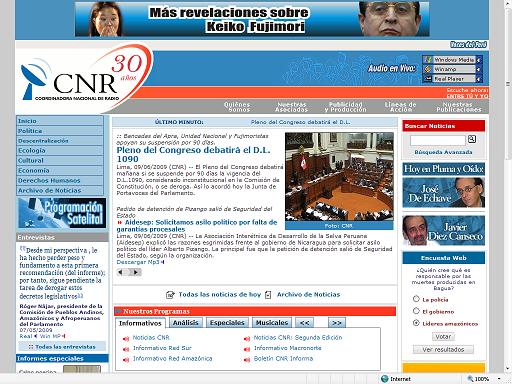Open Publicidad y Producción menu item

pyautogui.click(x=346, y=107)
